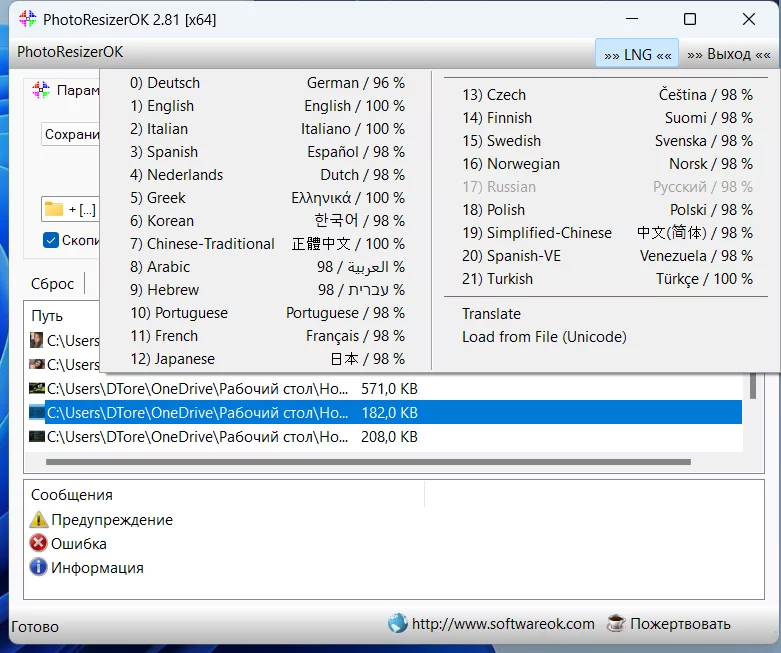Click the warning triangle icon next to Предупреждение
Viewport: 781px width, 653px height.
point(38,520)
